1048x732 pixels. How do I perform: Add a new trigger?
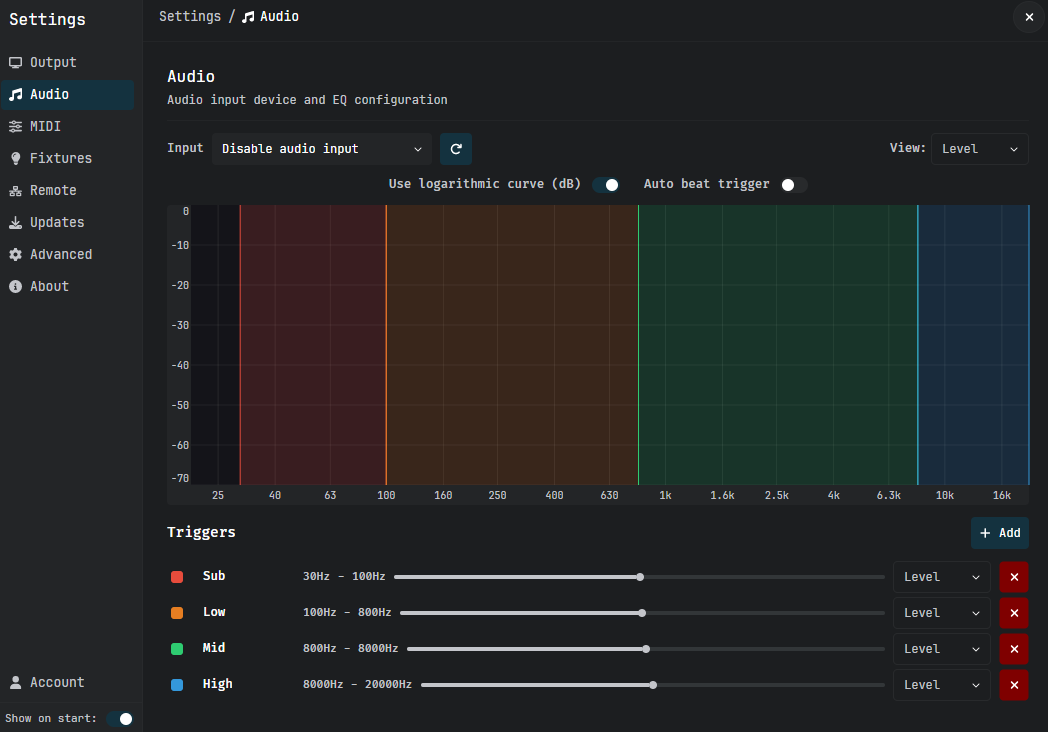[999, 533]
